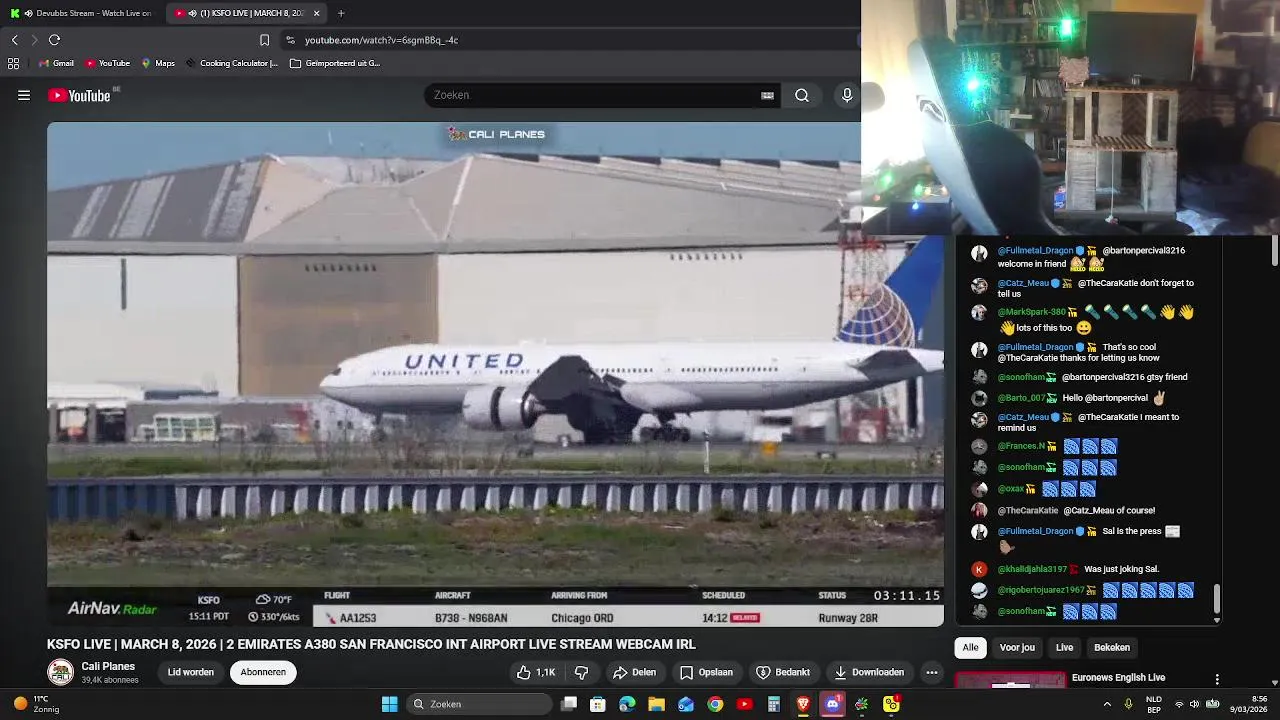Open the Maps bookmark

point(158,63)
